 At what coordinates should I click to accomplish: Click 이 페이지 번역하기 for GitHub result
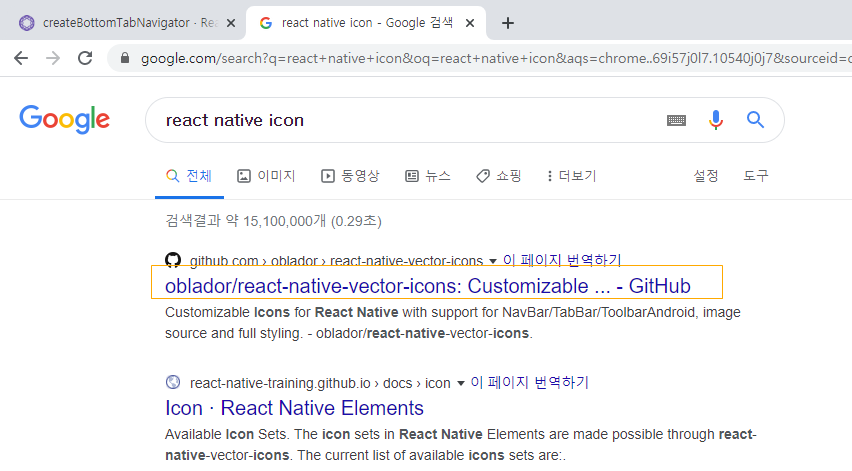[x=562, y=260]
